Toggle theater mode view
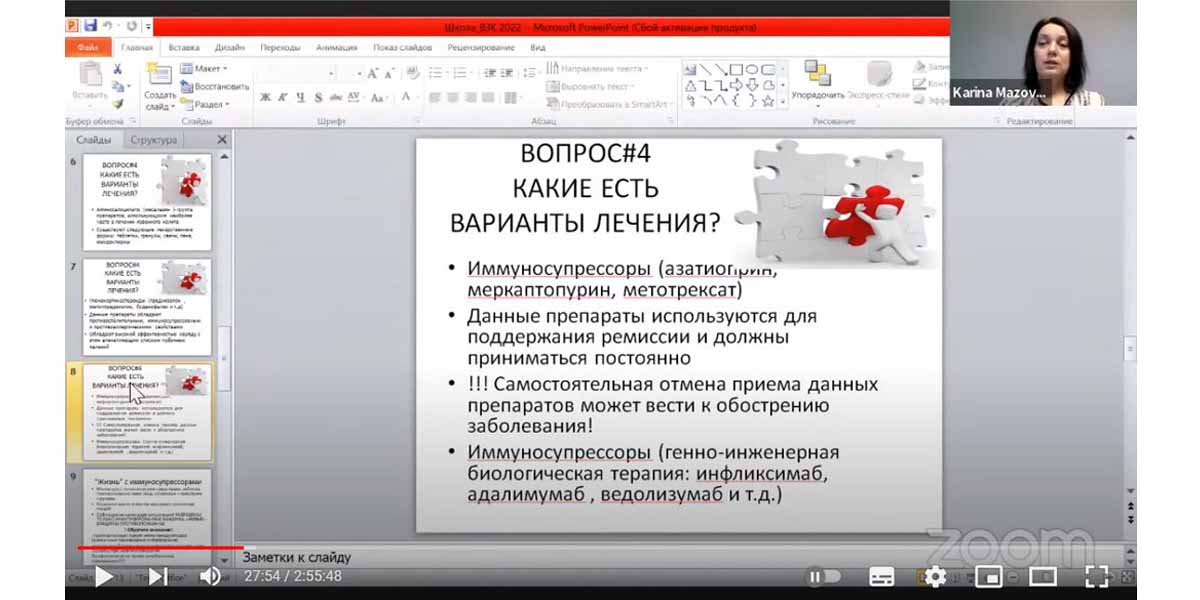1200x600 pixels. click(x=1043, y=577)
